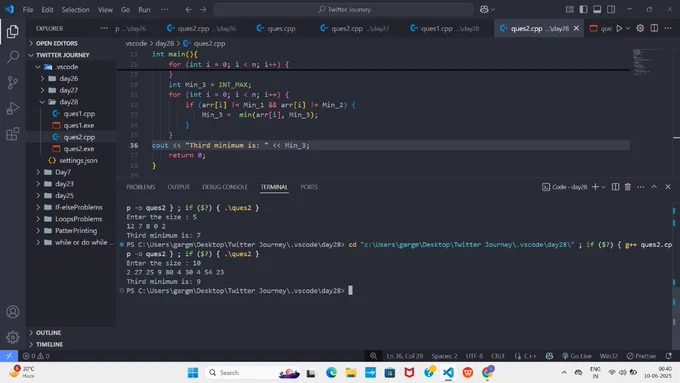Click the Go Live server button
The height and width of the screenshot is (383, 680).
tap(576, 356)
